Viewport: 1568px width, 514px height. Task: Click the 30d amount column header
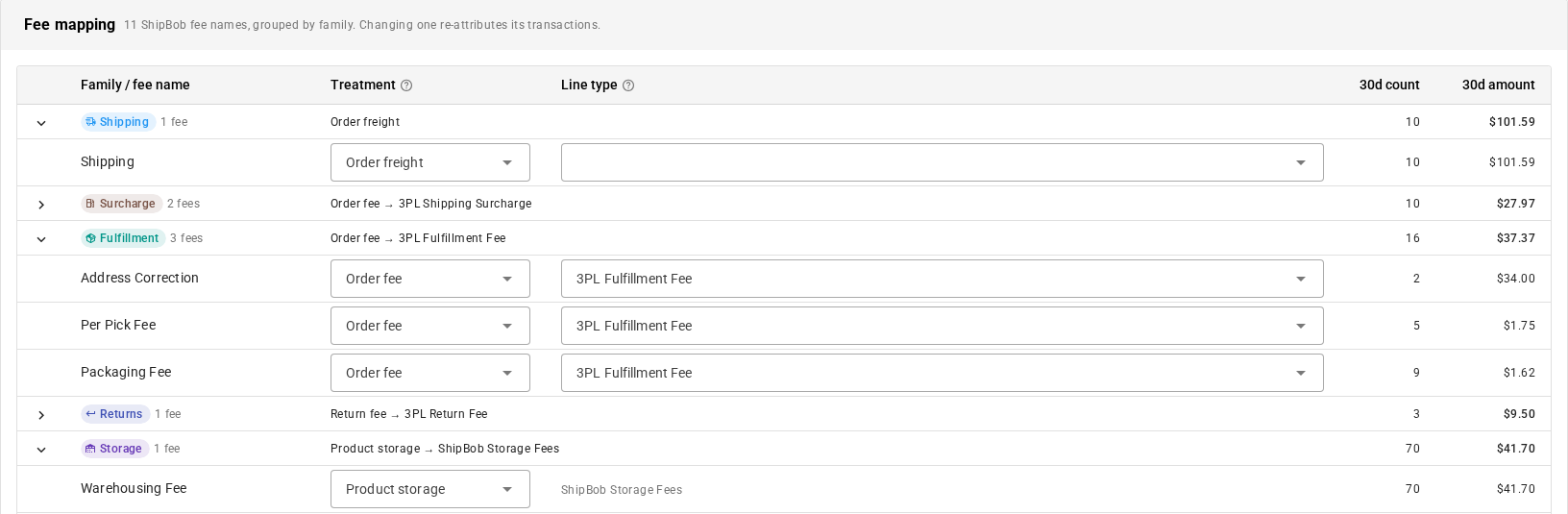pyautogui.click(x=1499, y=85)
